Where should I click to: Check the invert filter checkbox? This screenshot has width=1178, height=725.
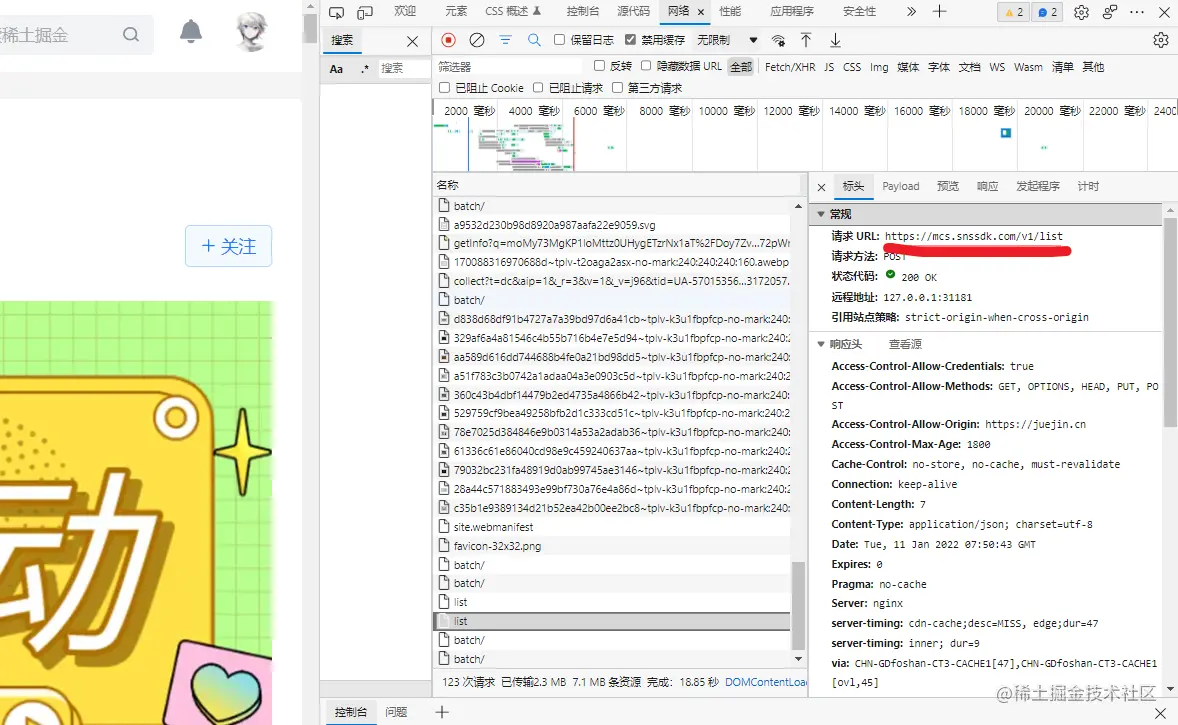(x=600, y=66)
